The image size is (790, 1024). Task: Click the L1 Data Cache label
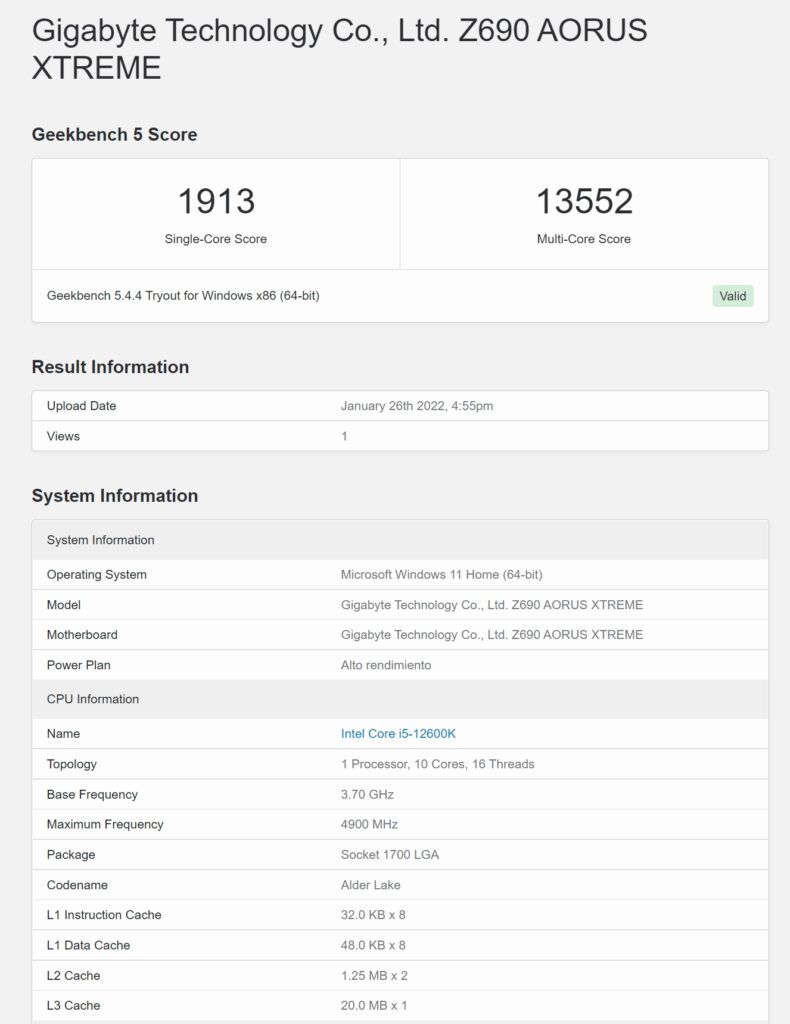(88, 945)
